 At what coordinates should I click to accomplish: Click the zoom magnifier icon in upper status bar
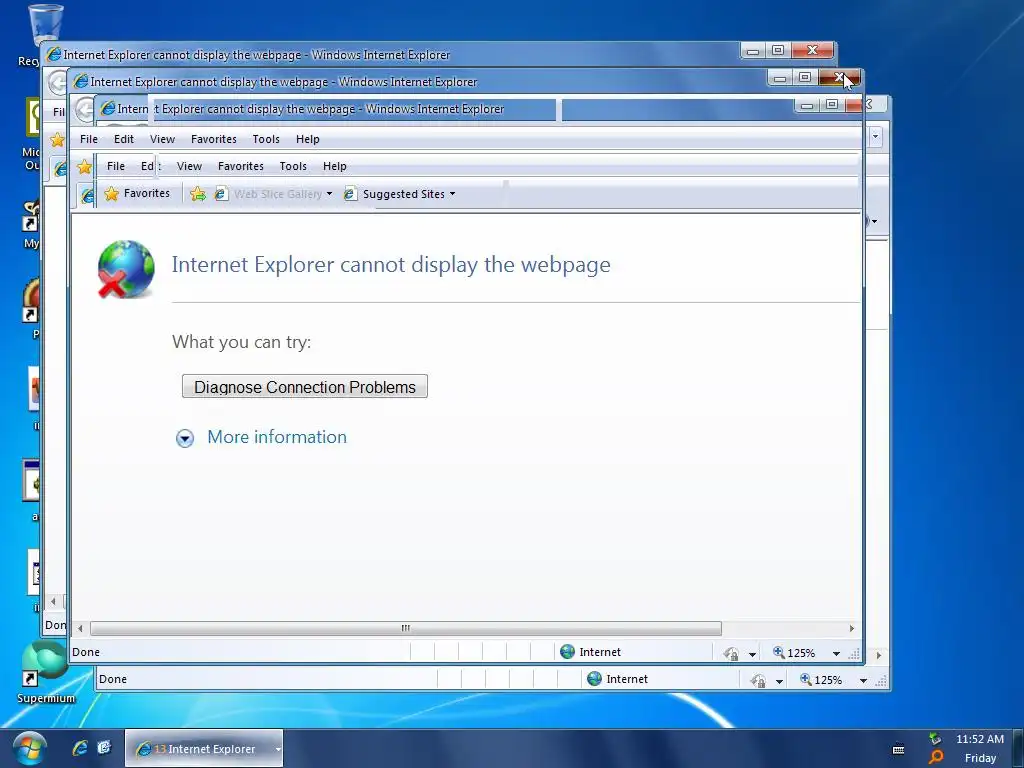click(x=778, y=652)
